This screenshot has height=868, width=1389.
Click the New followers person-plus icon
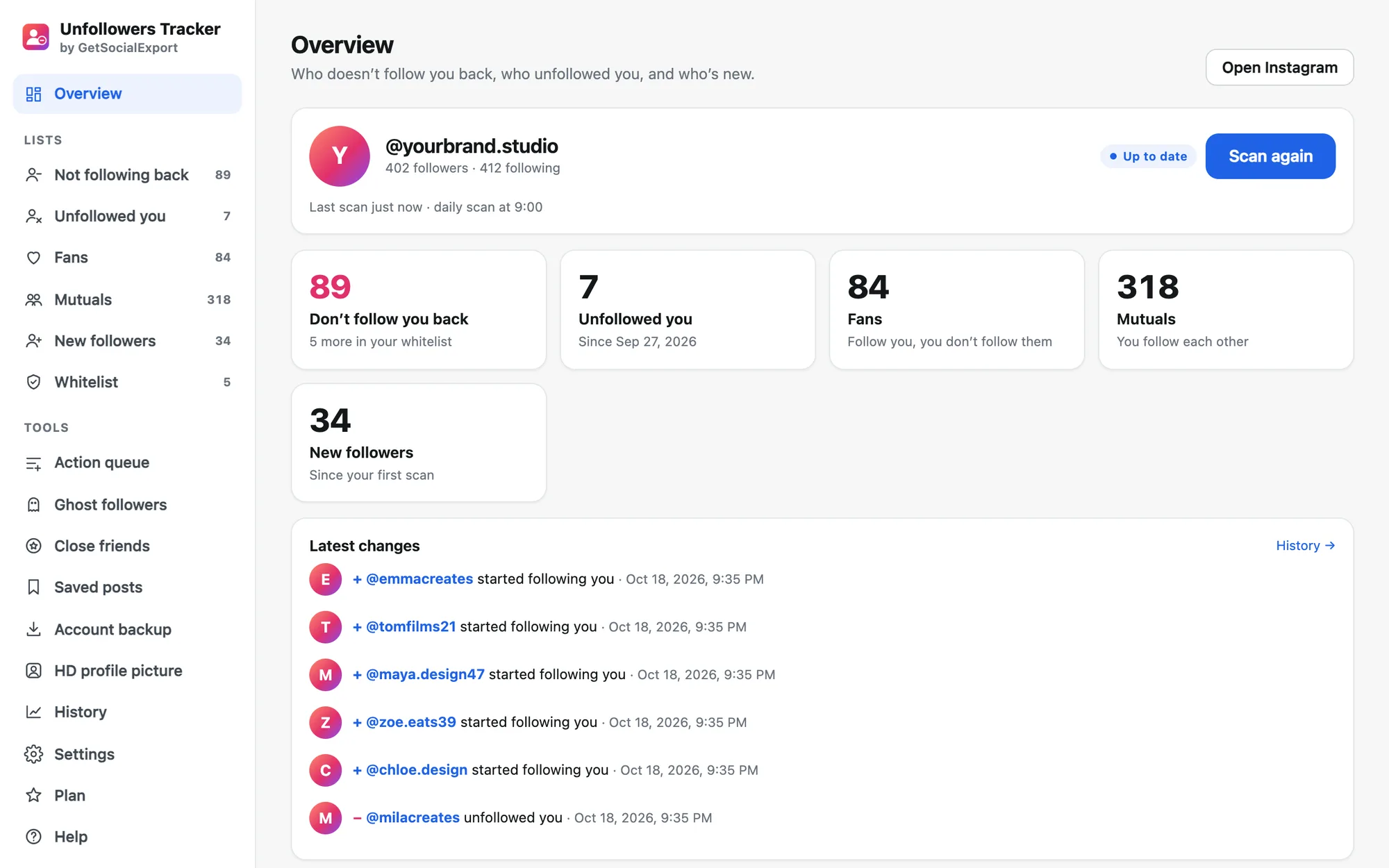pyautogui.click(x=33, y=341)
